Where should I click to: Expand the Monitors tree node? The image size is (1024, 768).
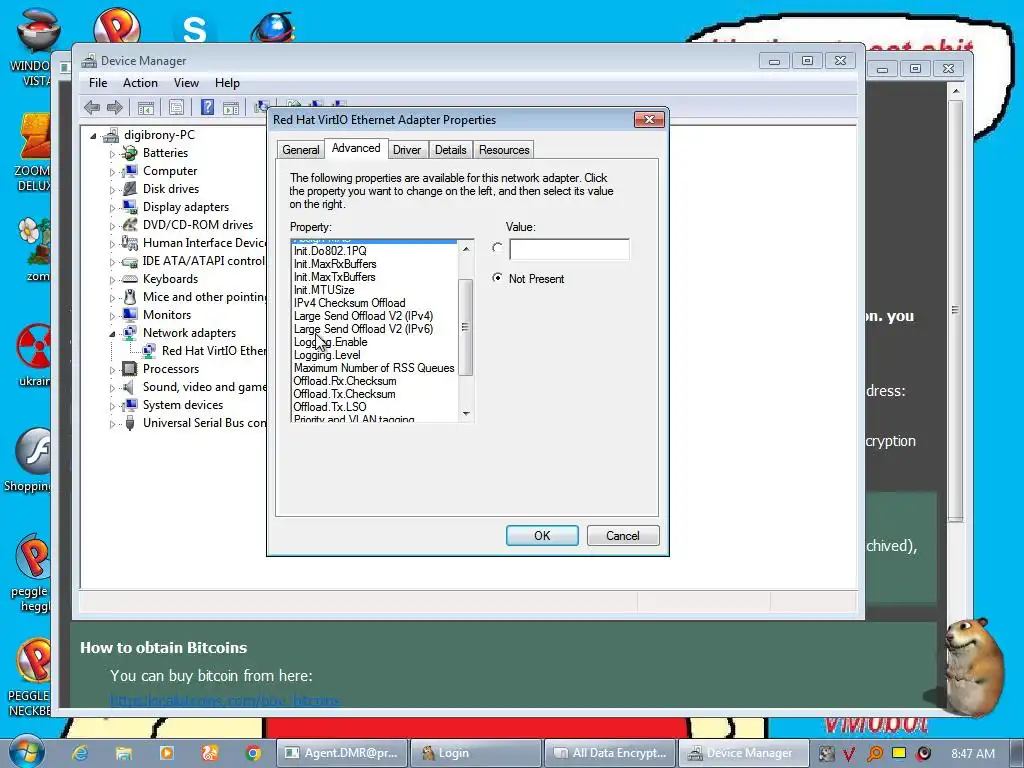click(x=112, y=316)
